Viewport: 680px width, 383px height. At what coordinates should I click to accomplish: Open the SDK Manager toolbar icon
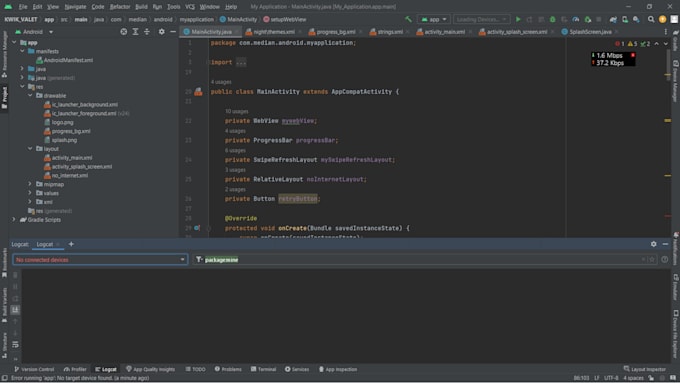[x=636, y=19]
